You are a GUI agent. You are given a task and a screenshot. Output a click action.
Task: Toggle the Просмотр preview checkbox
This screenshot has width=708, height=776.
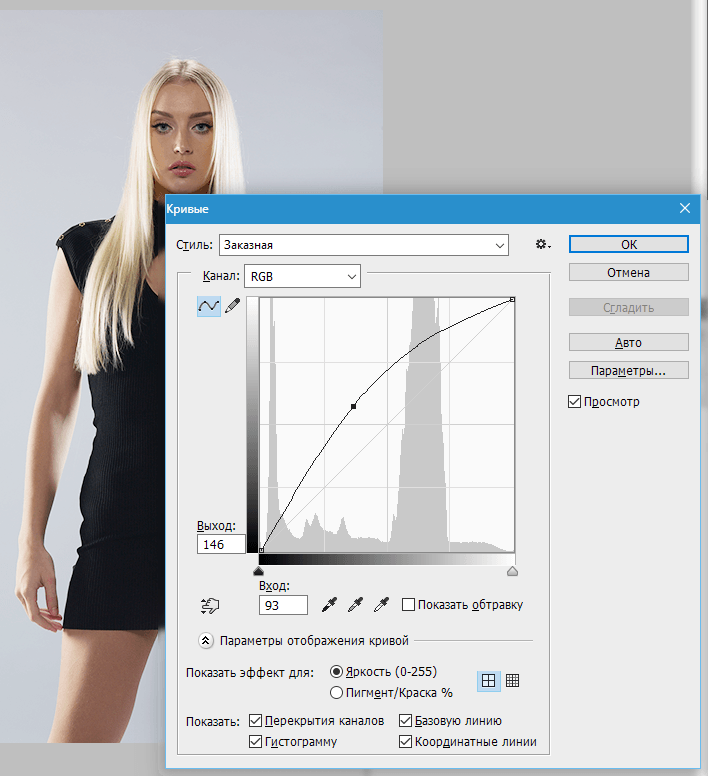coord(574,401)
